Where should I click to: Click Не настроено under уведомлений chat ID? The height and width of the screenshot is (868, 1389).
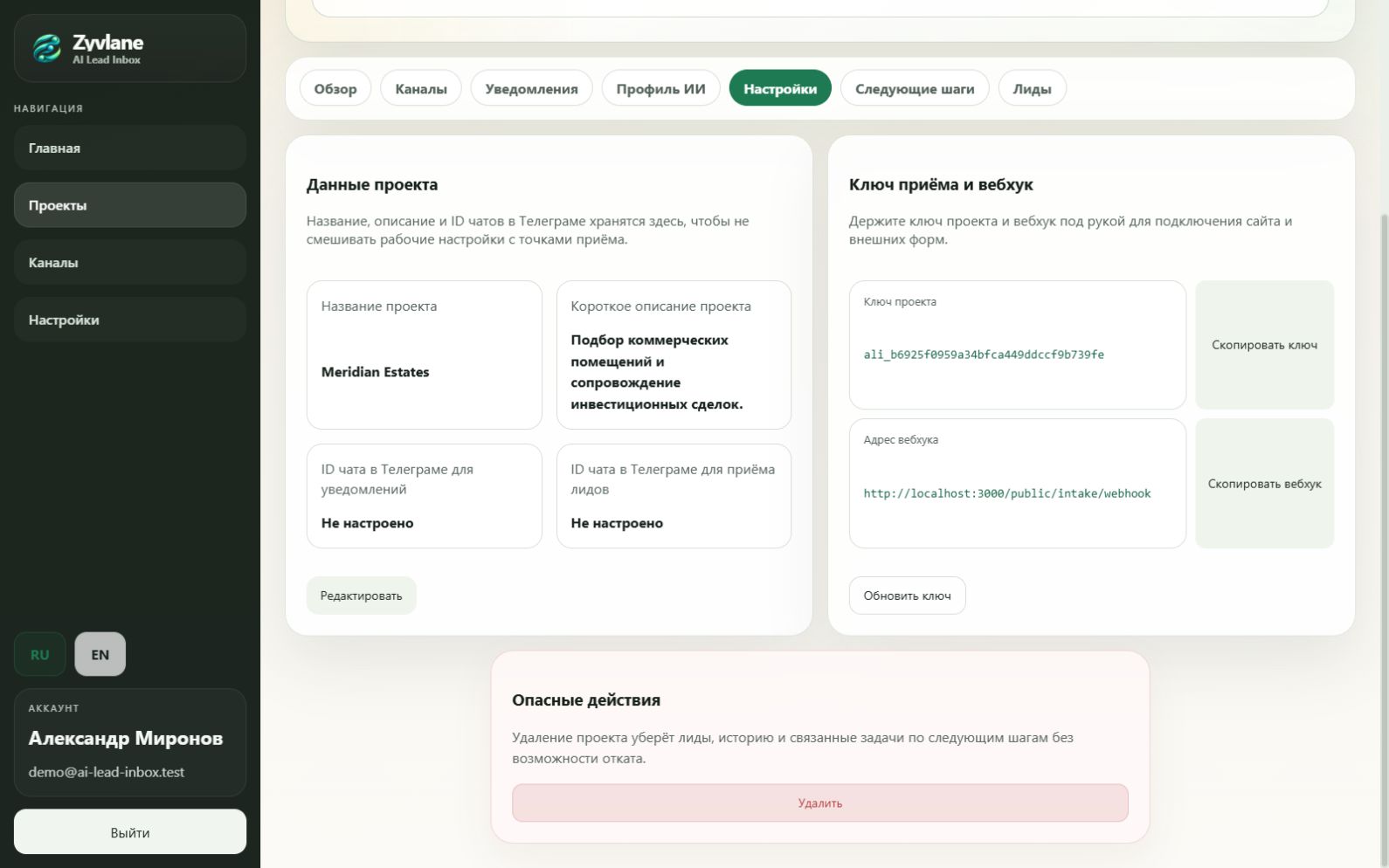[x=368, y=523]
